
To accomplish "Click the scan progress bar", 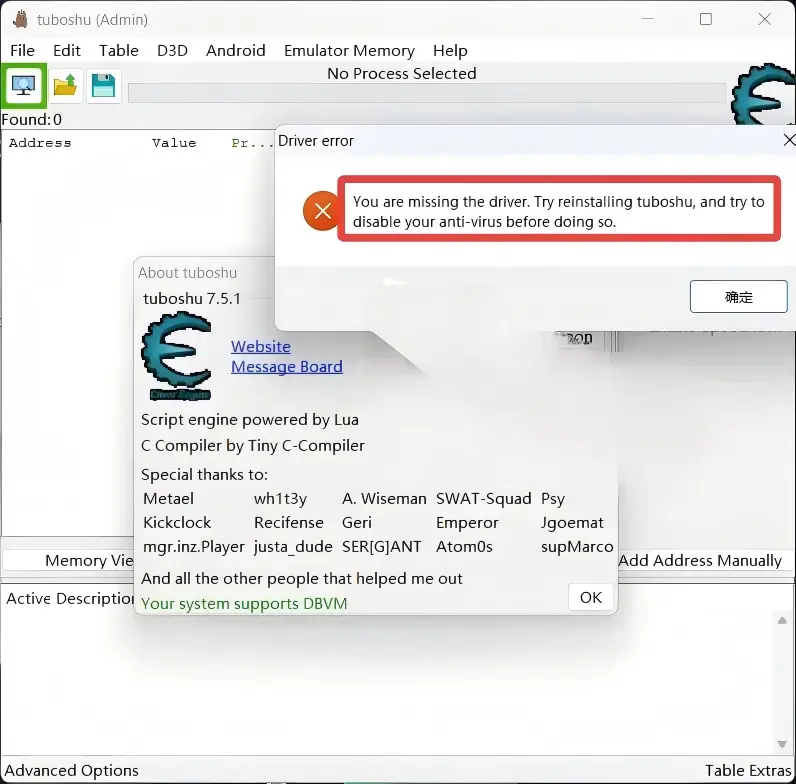I will click(x=426, y=93).
